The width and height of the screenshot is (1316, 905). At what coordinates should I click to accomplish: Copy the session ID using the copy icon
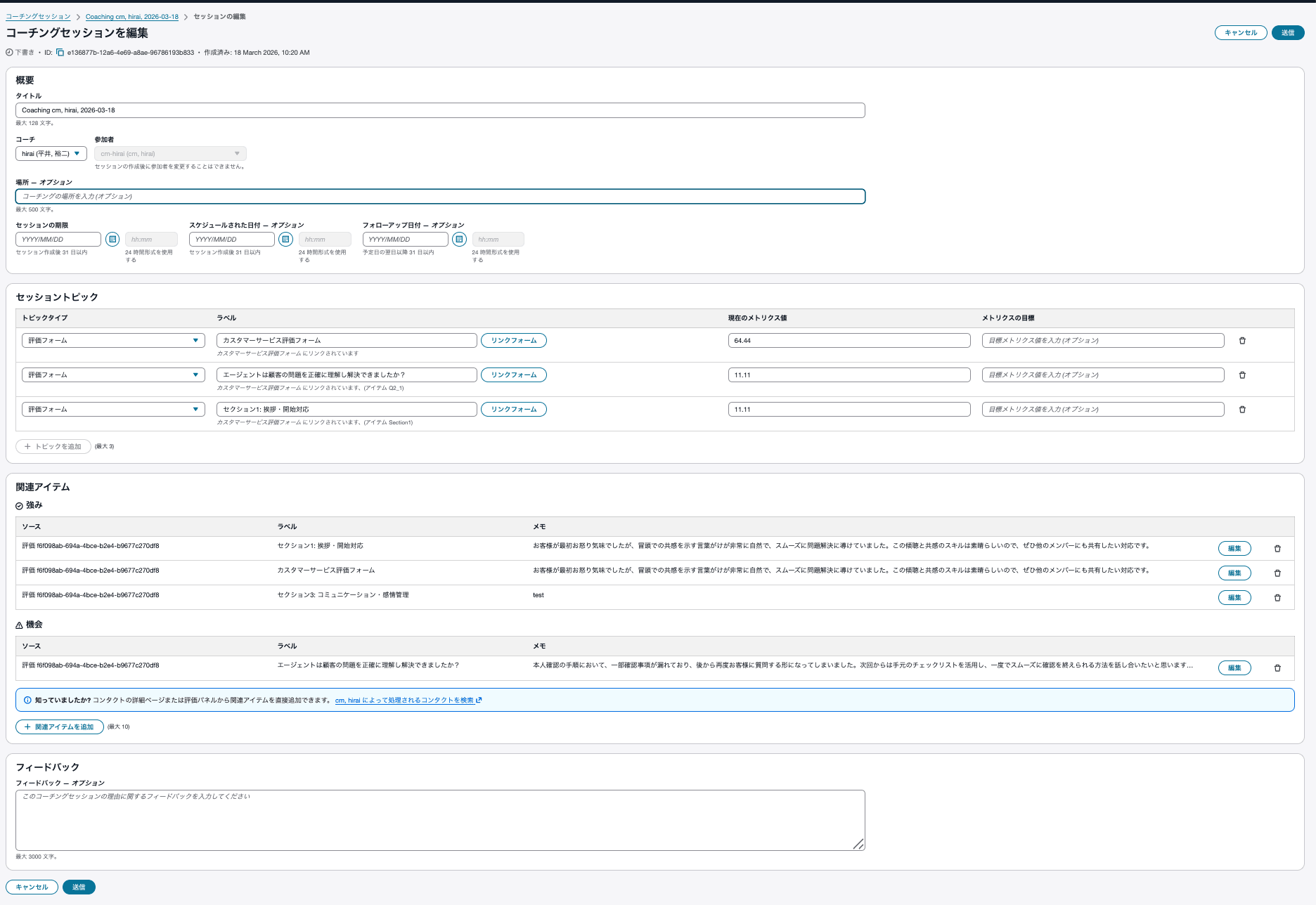click(x=60, y=53)
